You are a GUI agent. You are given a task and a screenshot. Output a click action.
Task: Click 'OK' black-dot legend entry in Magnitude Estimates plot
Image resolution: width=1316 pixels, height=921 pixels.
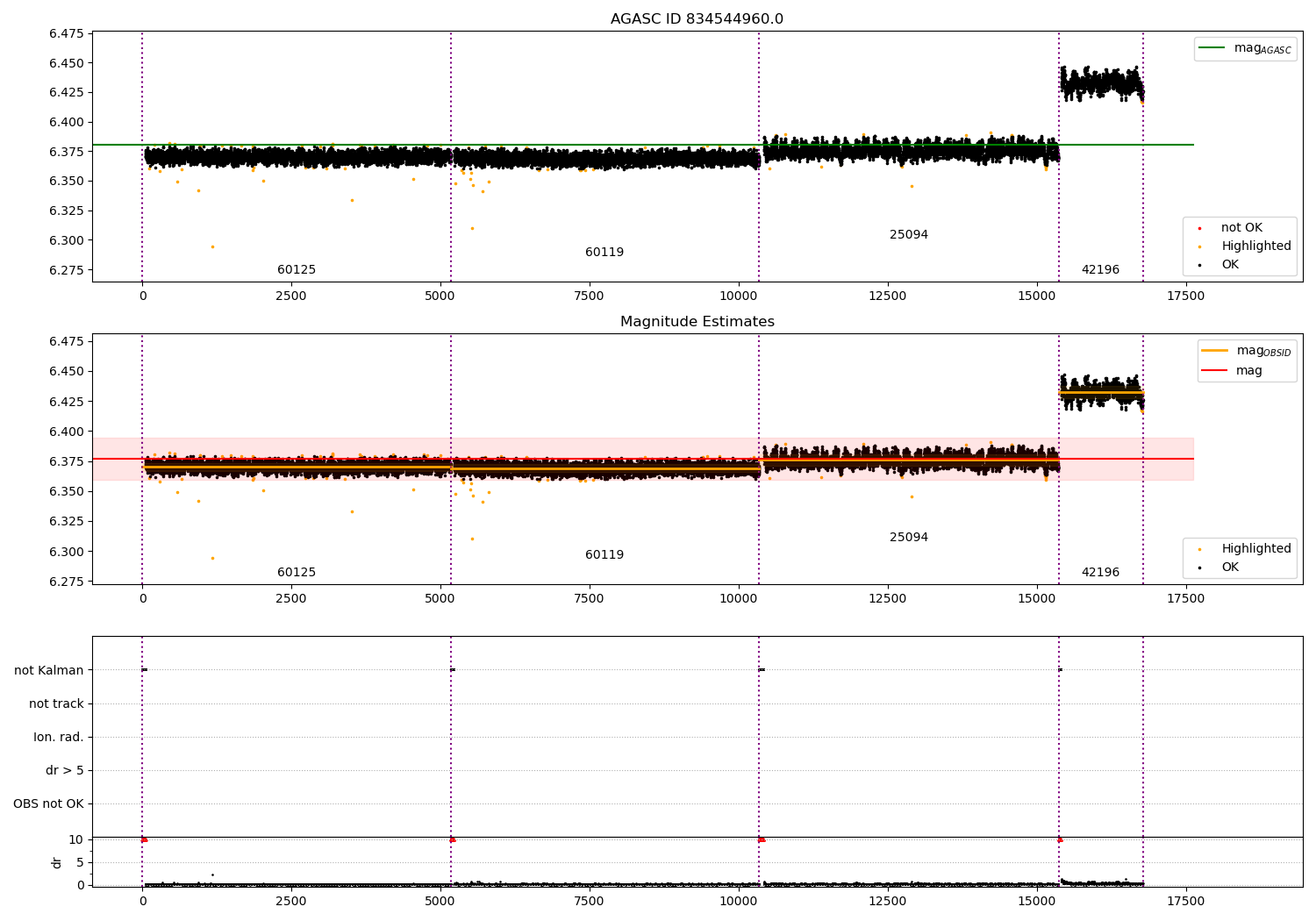coord(1219,568)
